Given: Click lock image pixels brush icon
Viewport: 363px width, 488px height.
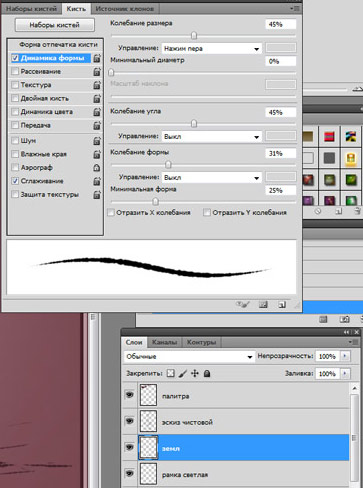Looking at the screenshot, I should (183, 373).
